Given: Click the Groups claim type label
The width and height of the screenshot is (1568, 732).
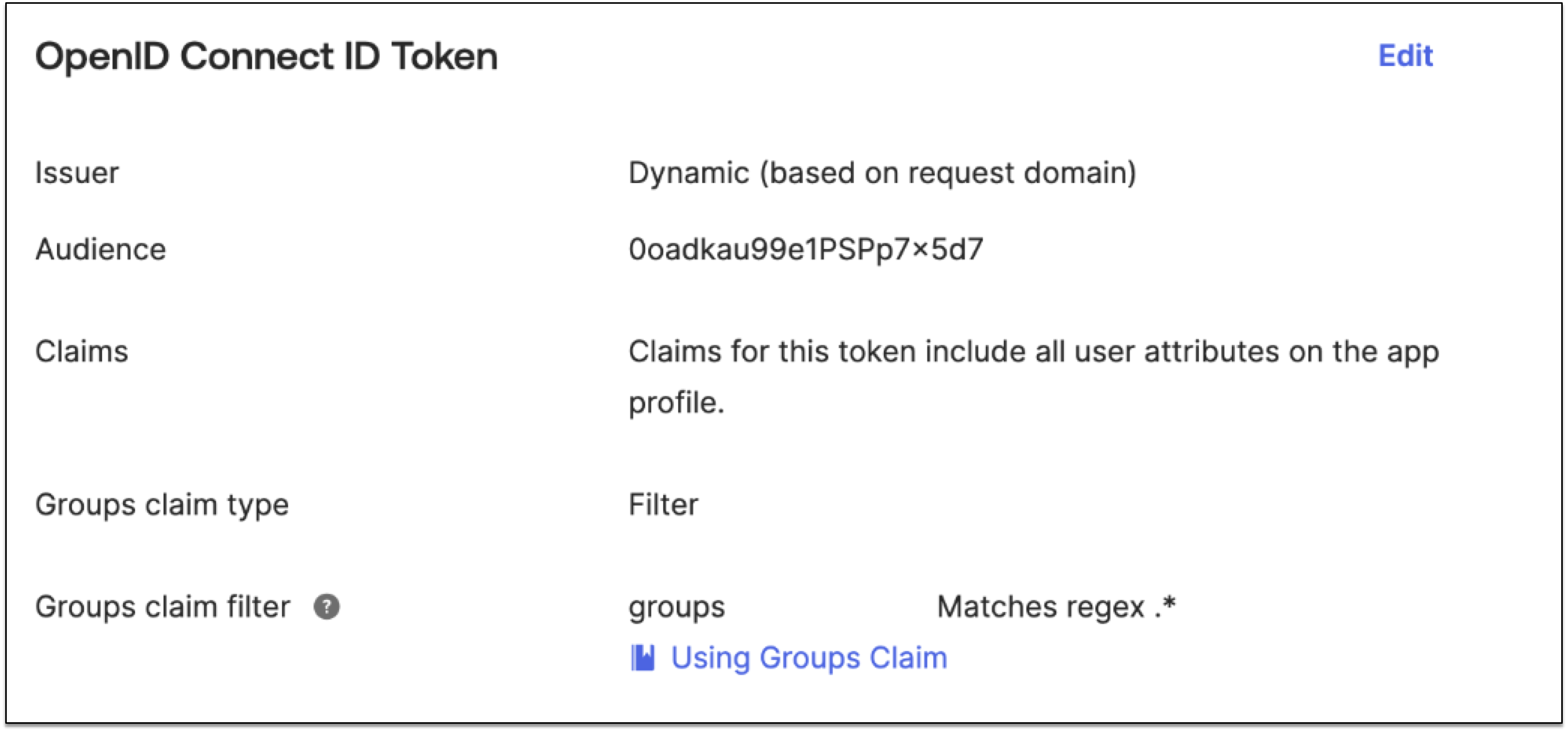Looking at the screenshot, I should (x=162, y=505).
